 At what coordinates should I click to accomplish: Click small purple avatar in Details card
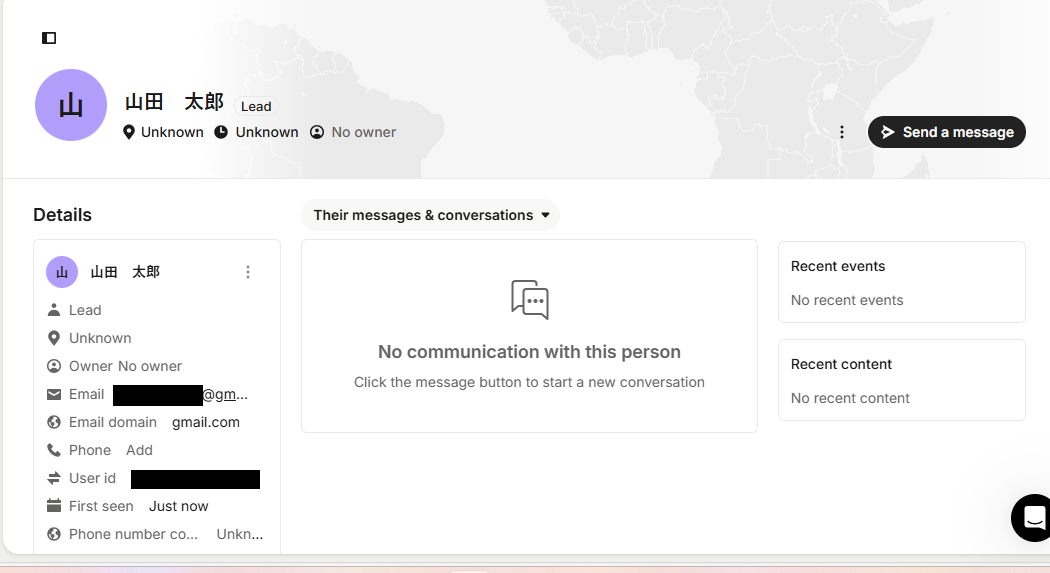(x=62, y=272)
